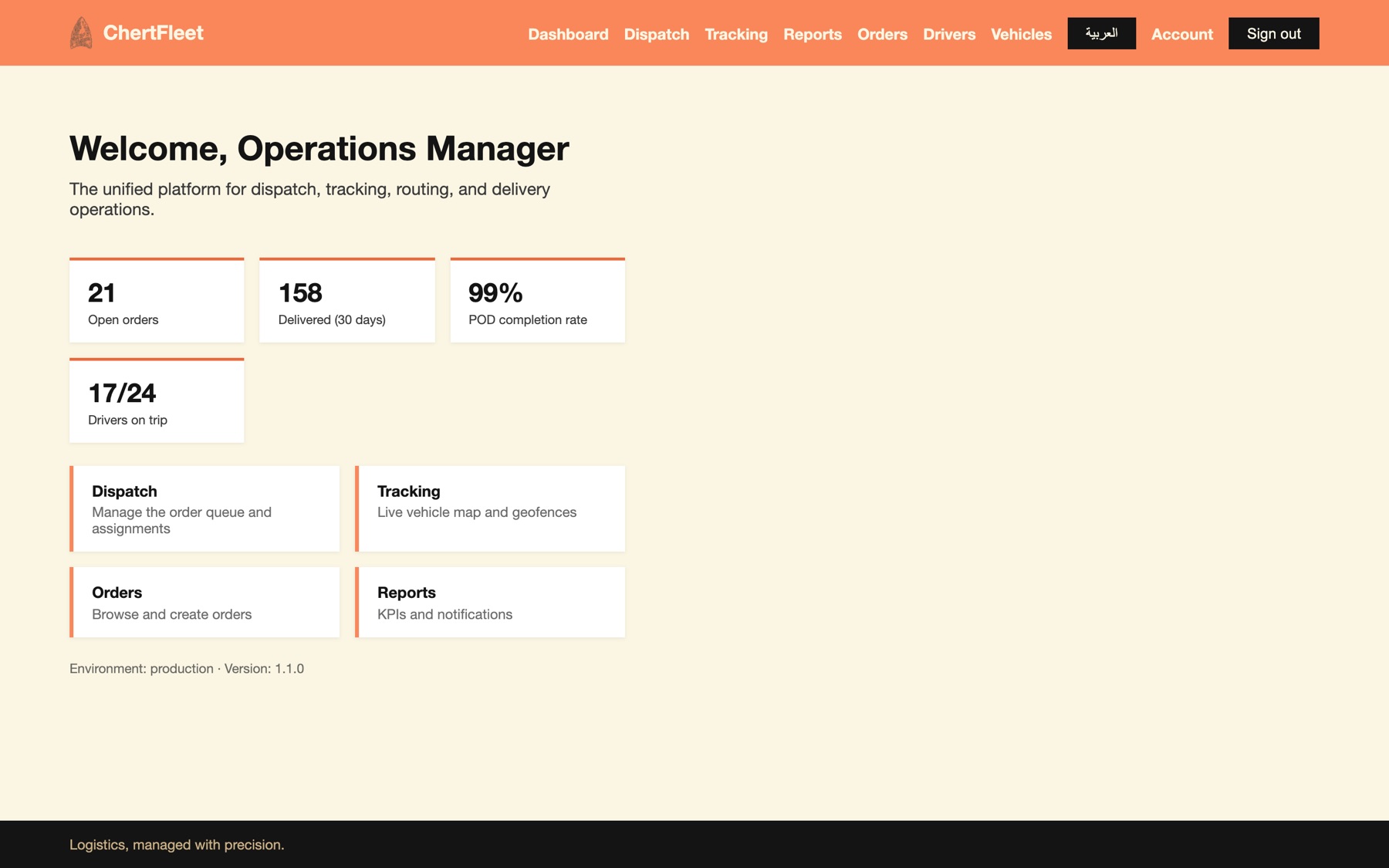Open the Orders browse and create card
The width and height of the screenshot is (1389, 868).
pos(204,602)
